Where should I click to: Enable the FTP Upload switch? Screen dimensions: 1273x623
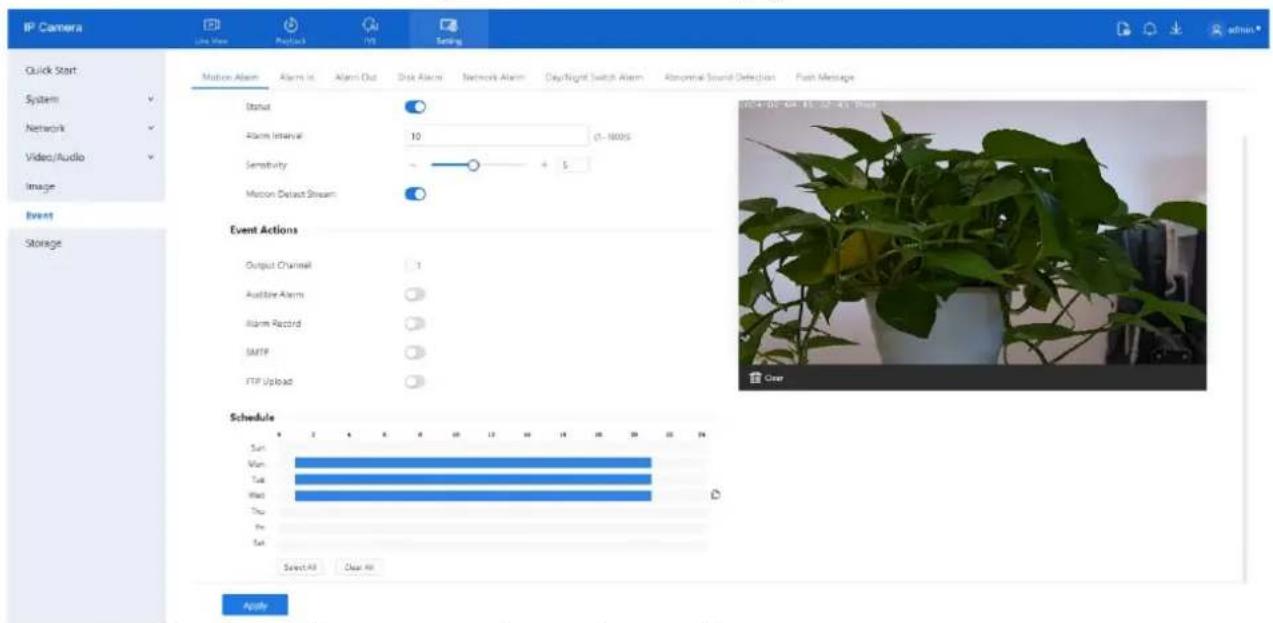(x=415, y=381)
